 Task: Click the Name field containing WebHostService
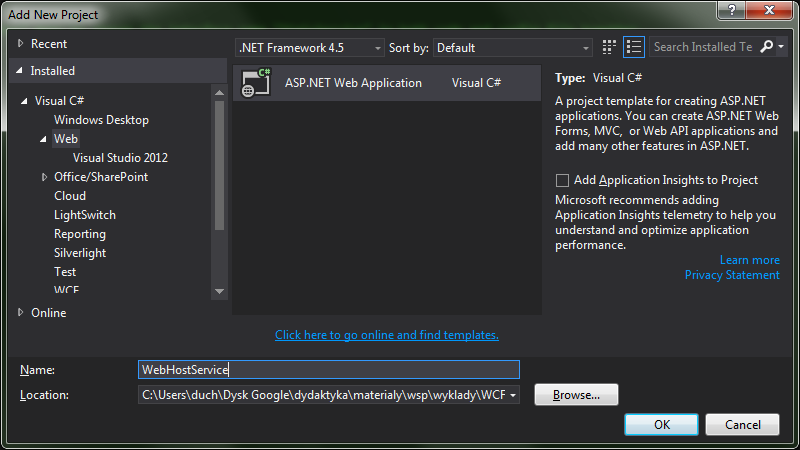(329, 369)
